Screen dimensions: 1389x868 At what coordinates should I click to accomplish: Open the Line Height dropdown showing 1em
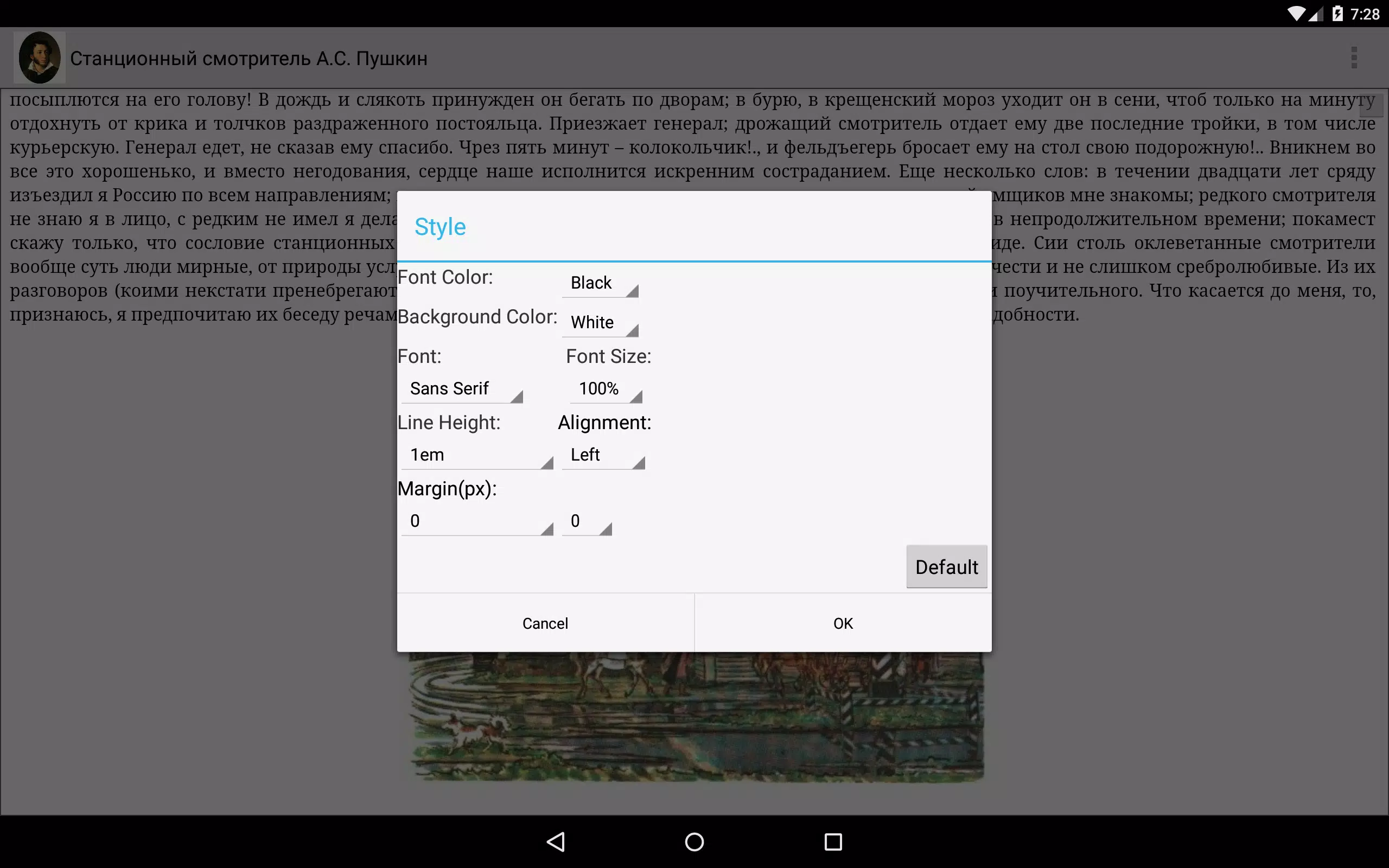coord(477,455)
